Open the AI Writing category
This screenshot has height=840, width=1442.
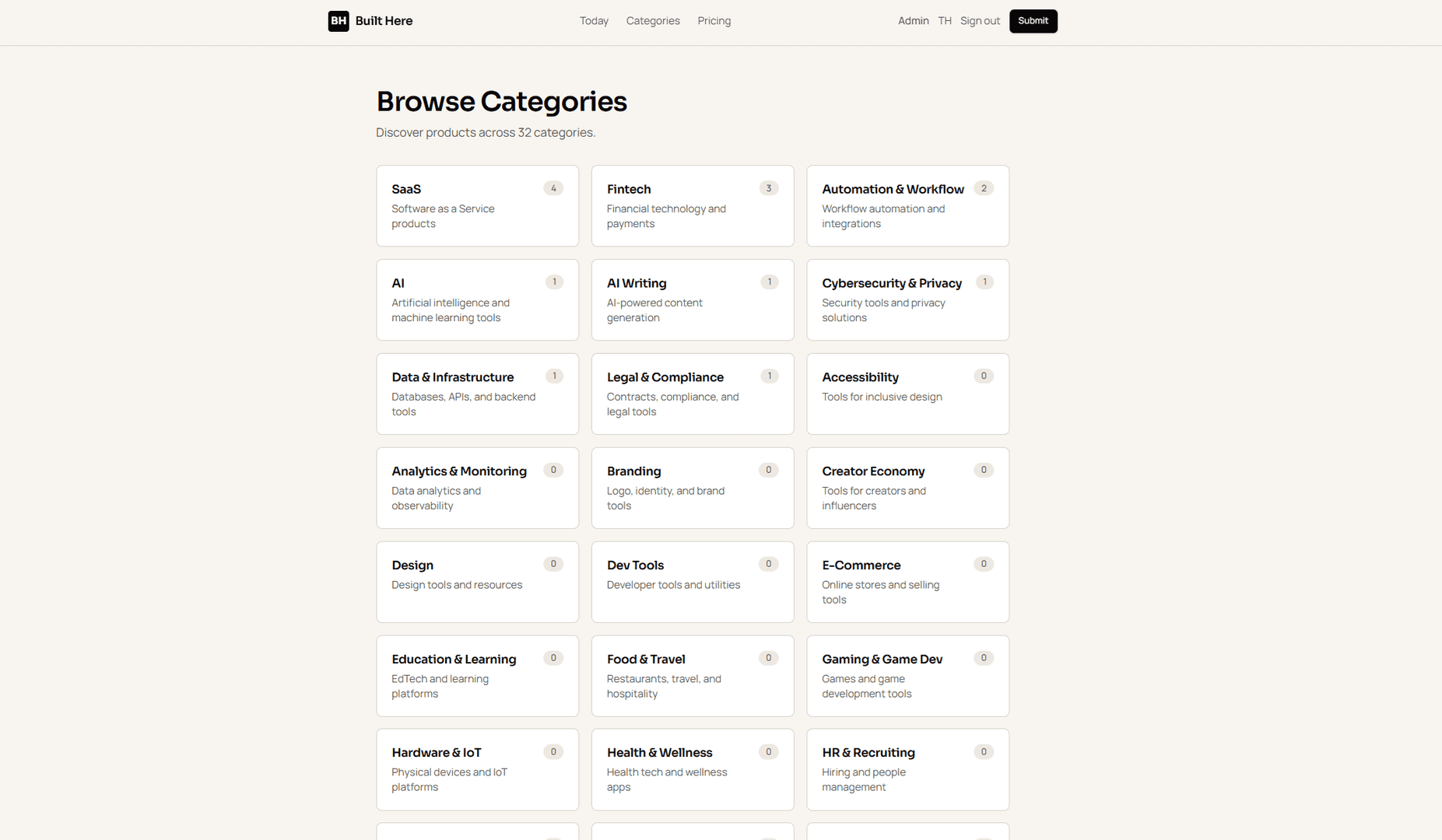pyautogui.click(x=693, y=300)
